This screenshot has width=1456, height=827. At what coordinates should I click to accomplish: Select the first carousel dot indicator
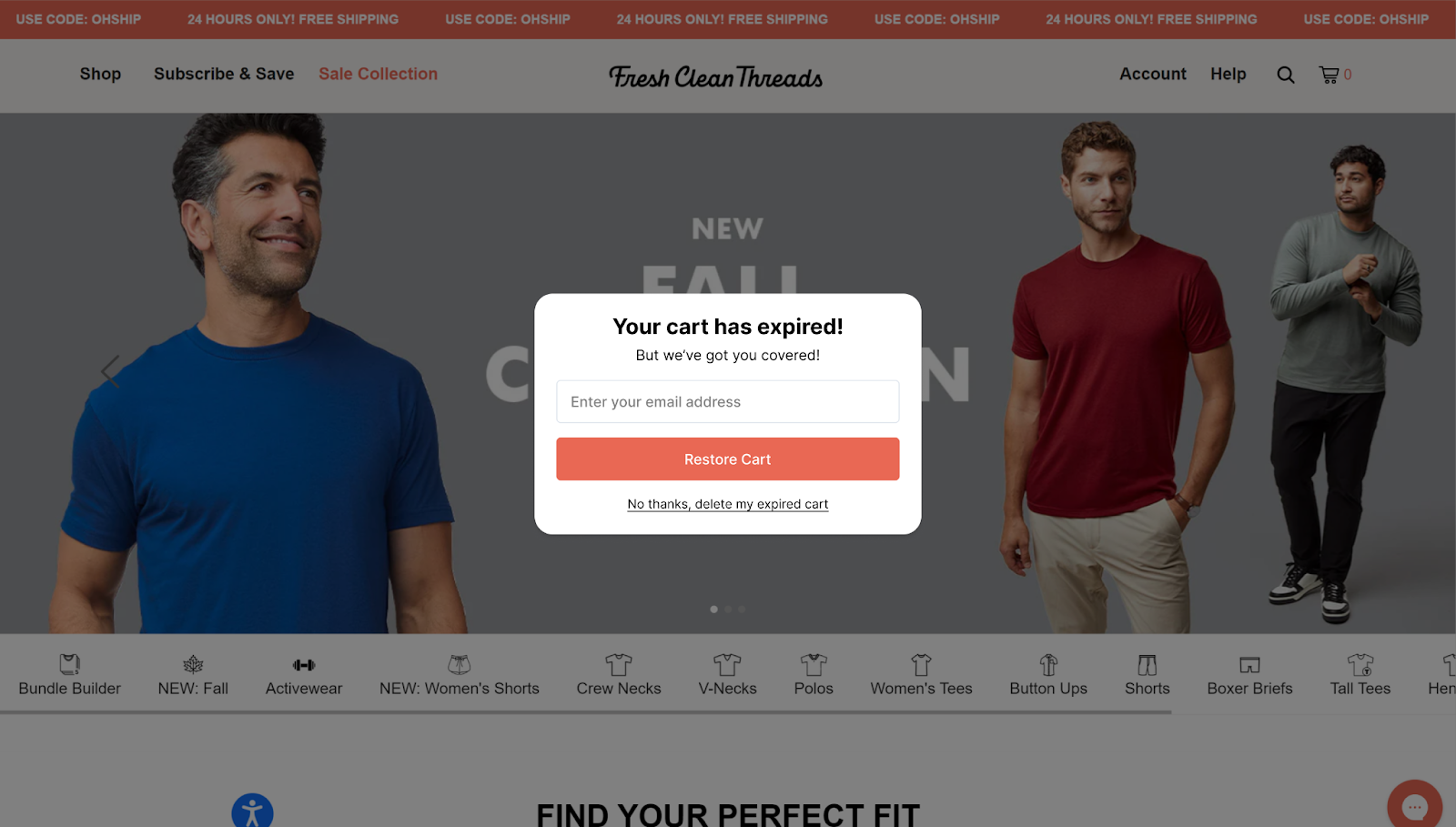coord(713,610)
